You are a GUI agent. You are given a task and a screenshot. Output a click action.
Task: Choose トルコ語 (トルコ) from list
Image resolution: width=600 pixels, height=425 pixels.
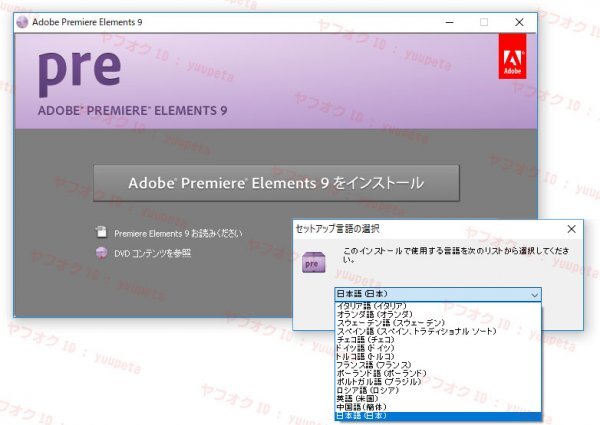[x=438, y=356]
